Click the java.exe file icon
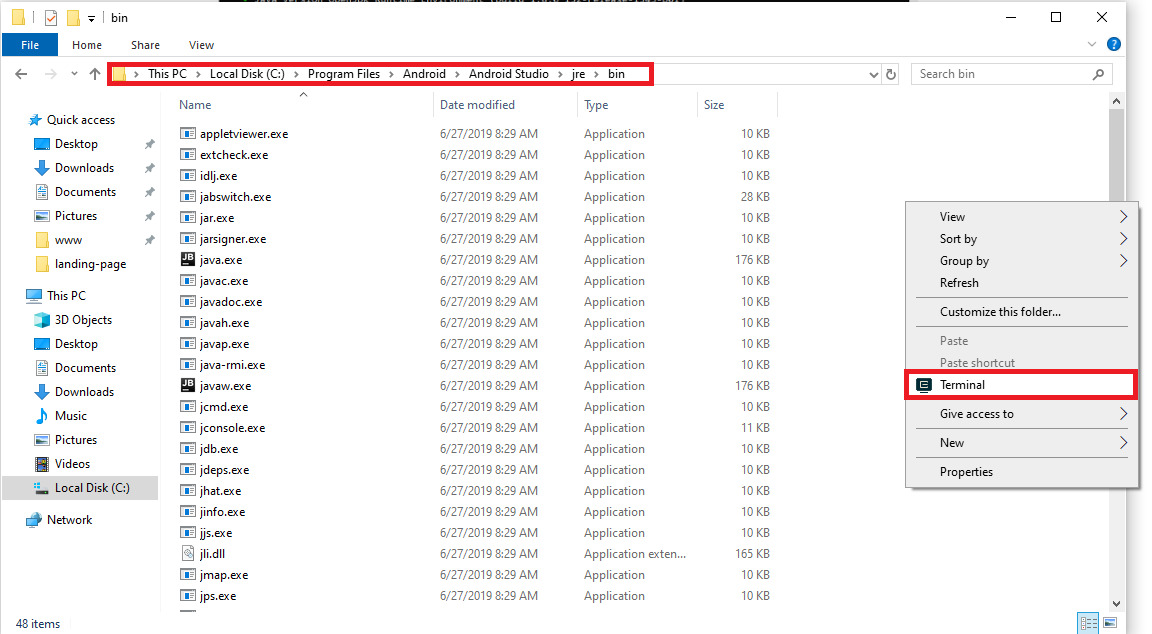Image resolution: width=1152 pixels, height=634 pixels. point(188,259)
